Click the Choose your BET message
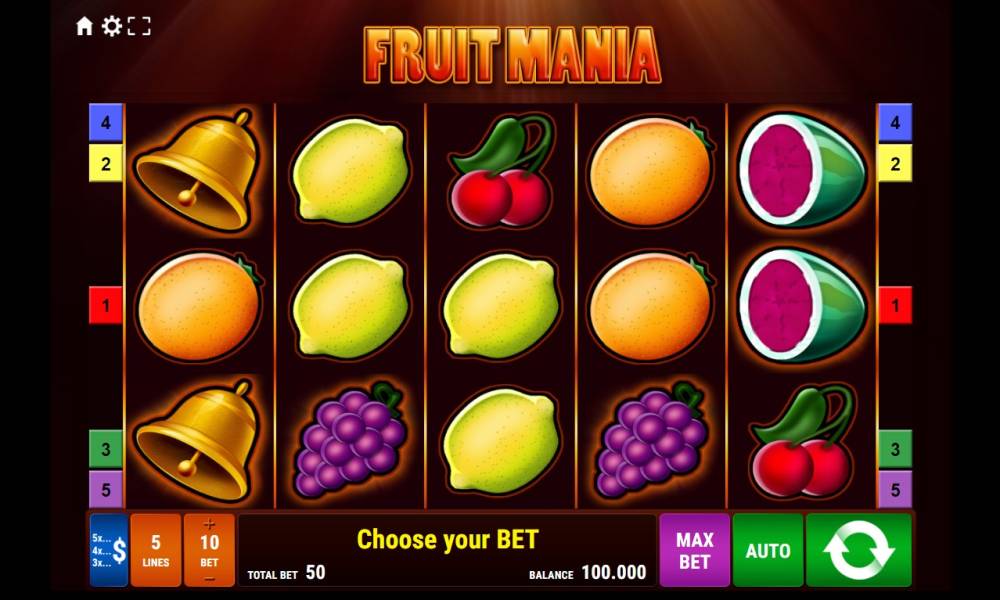Screen dimensions: 1000x600 tap(448, 540)
